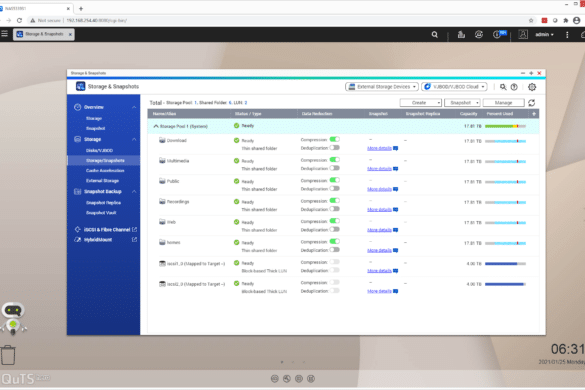Click the second bottom dock circular icon

click(x=287, y=379)
